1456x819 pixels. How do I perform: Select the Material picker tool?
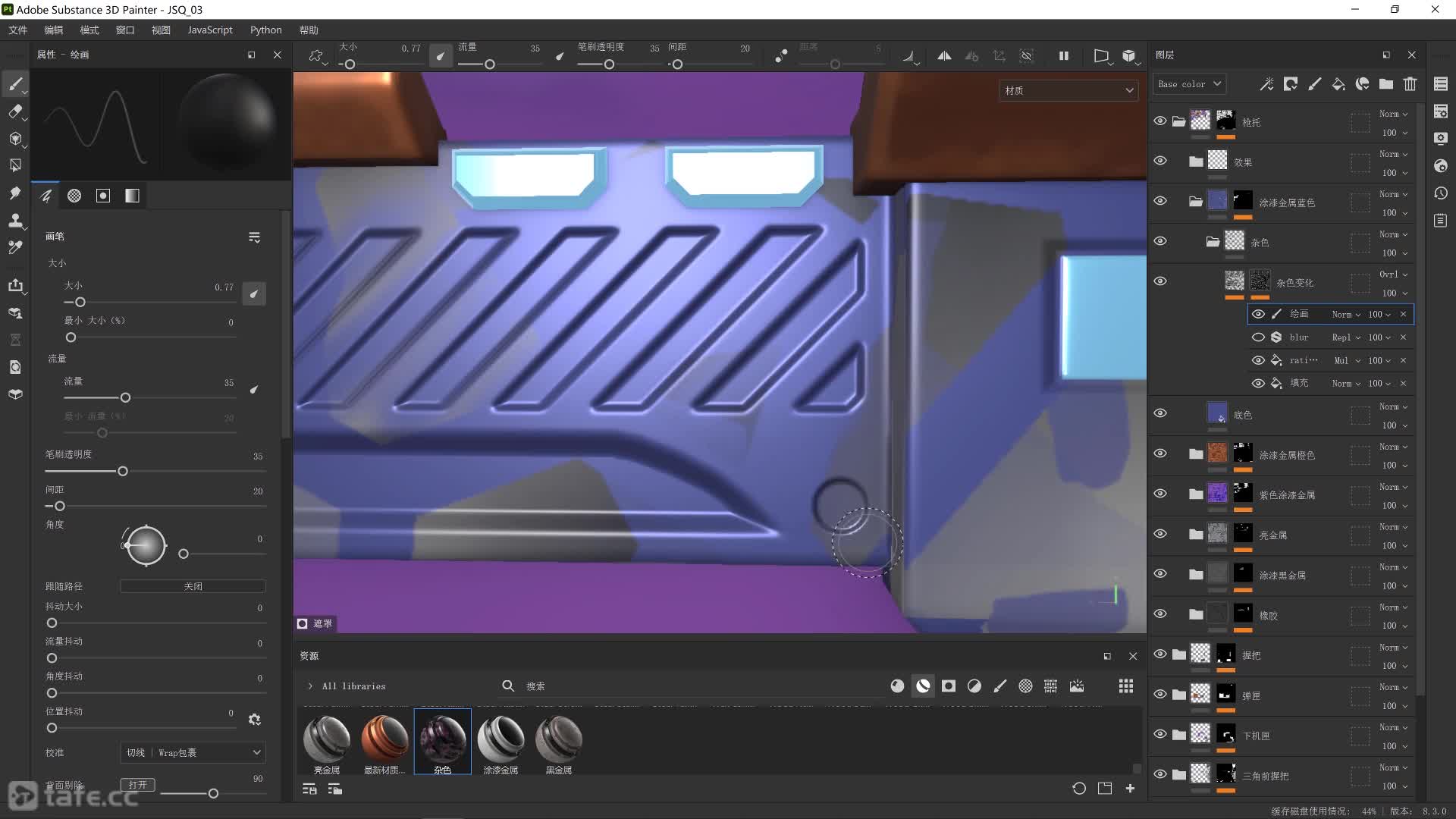point(15,247)
